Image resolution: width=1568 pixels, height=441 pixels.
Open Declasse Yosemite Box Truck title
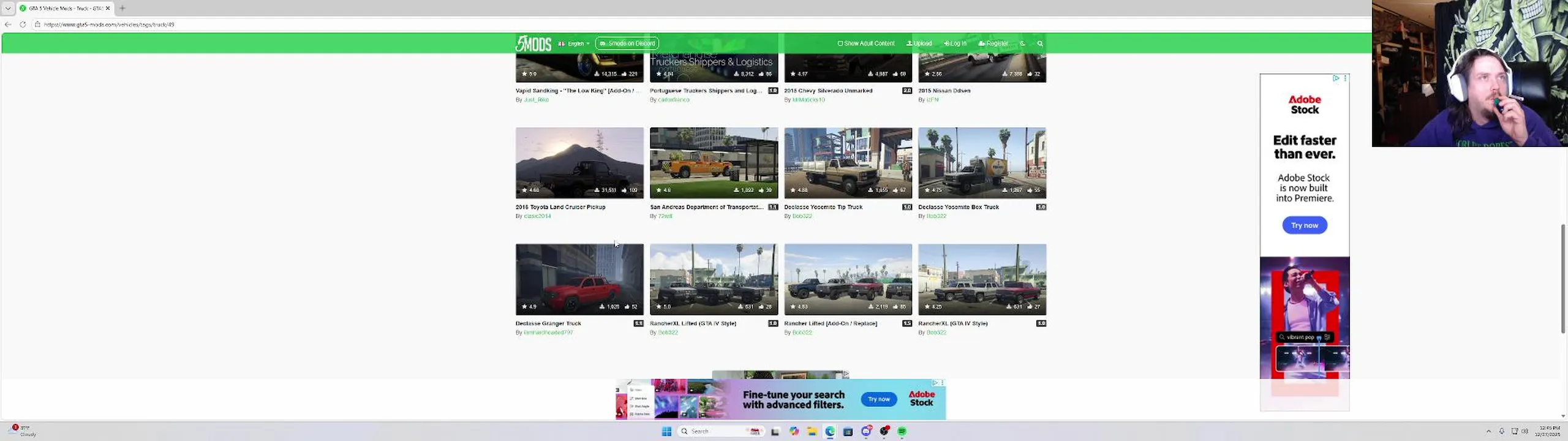pos(959,207)
